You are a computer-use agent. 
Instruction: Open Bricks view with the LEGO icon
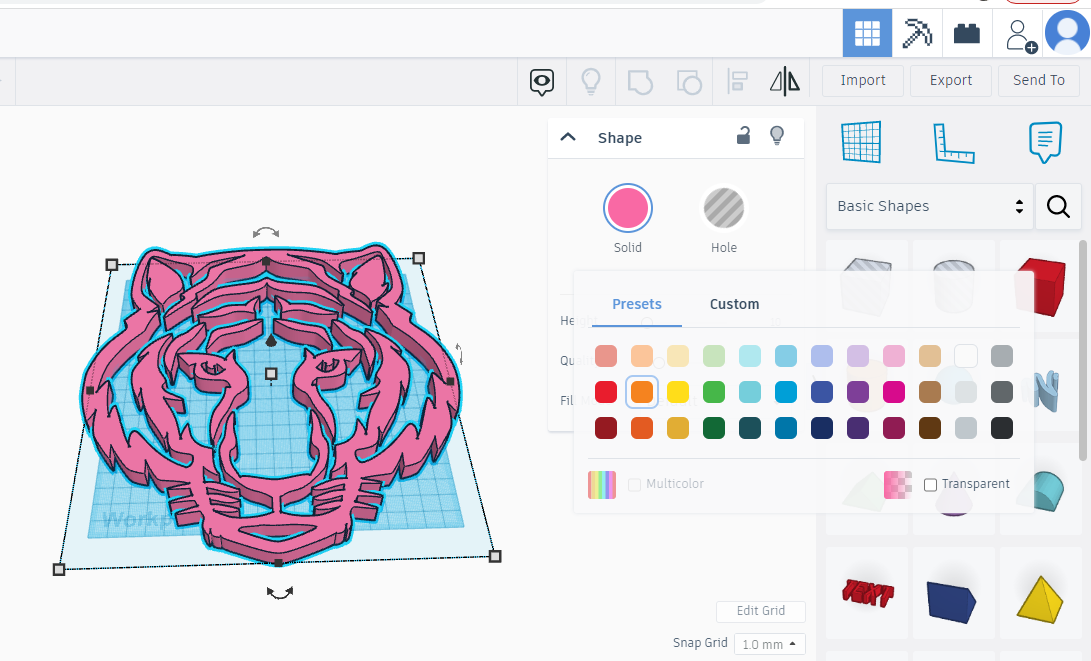[966, 33]
